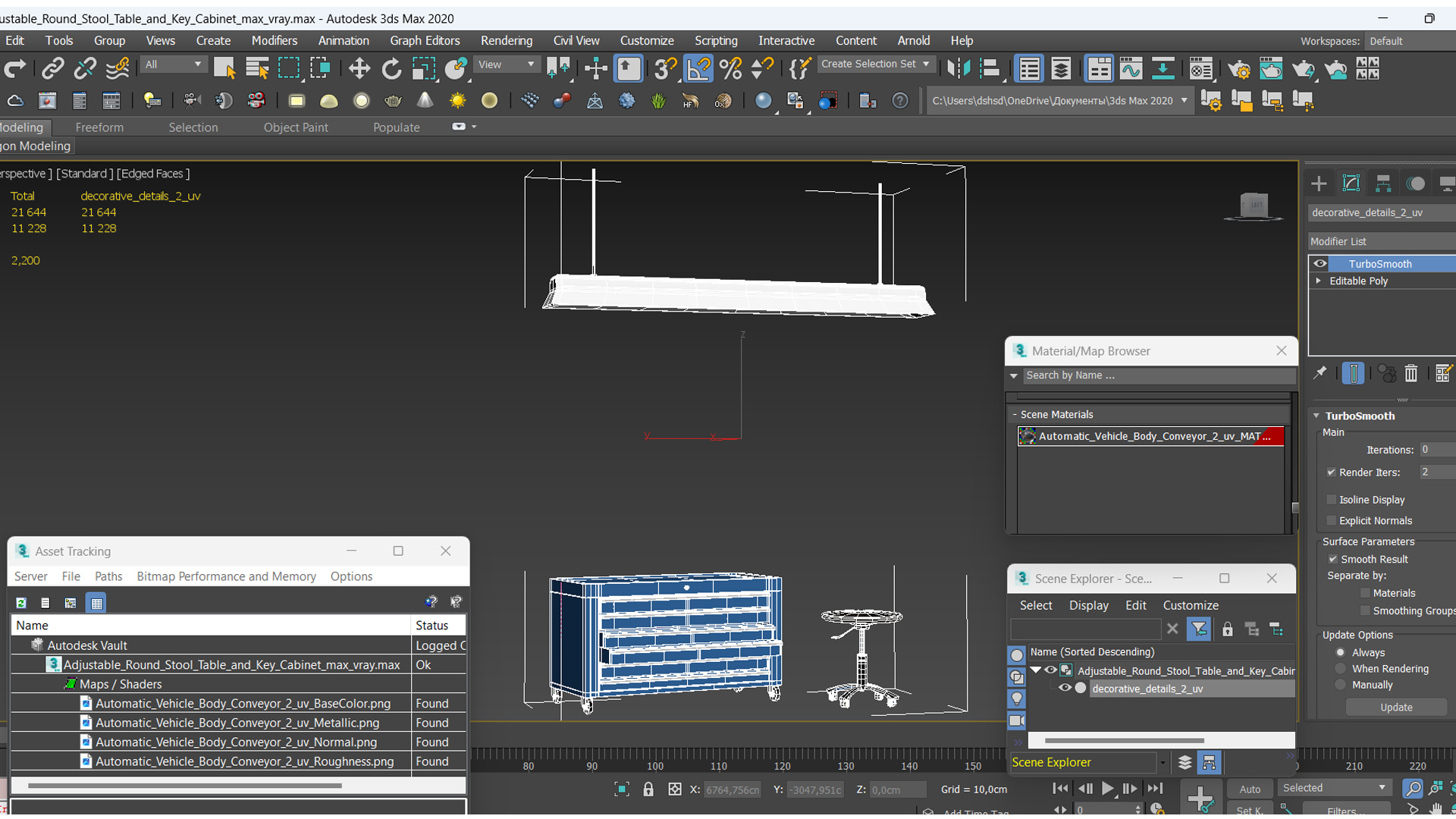This screenshot has height=819, width=1456.
Task: Play the animation
Action: coord(1107,789)
